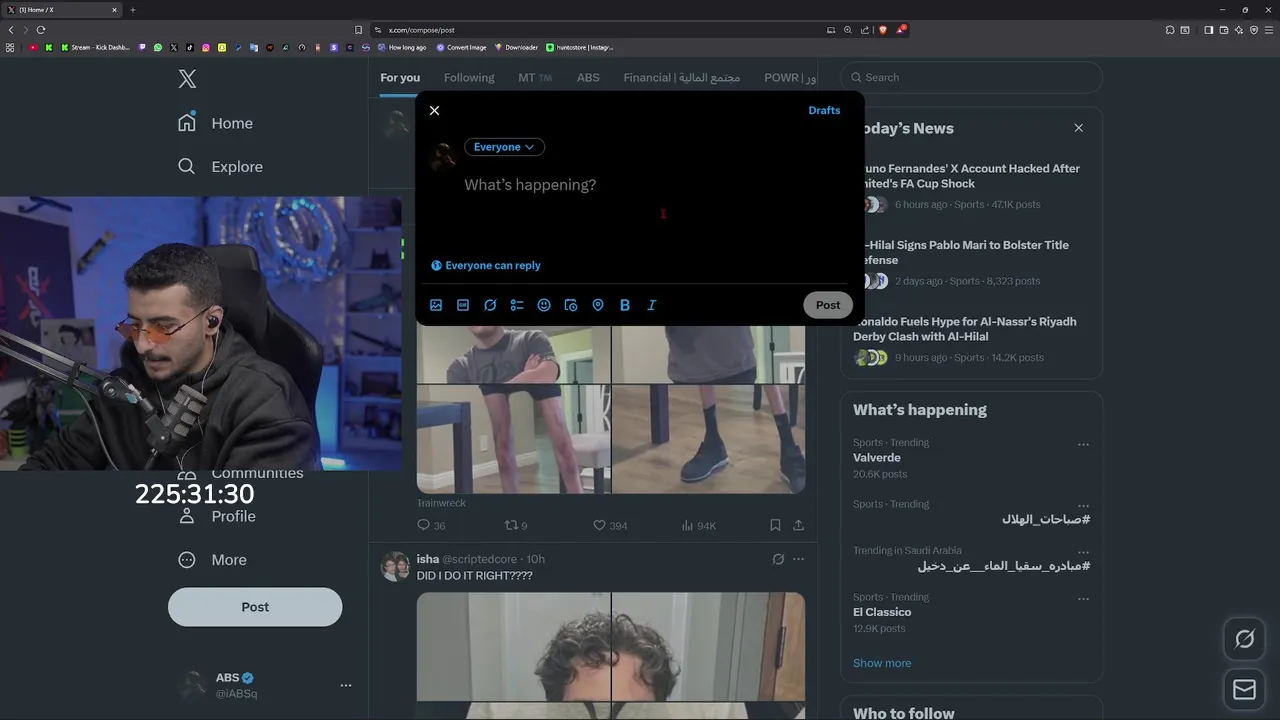Reload the page in browser
The width and height of the screenshot is (1280, 720).
40,30
